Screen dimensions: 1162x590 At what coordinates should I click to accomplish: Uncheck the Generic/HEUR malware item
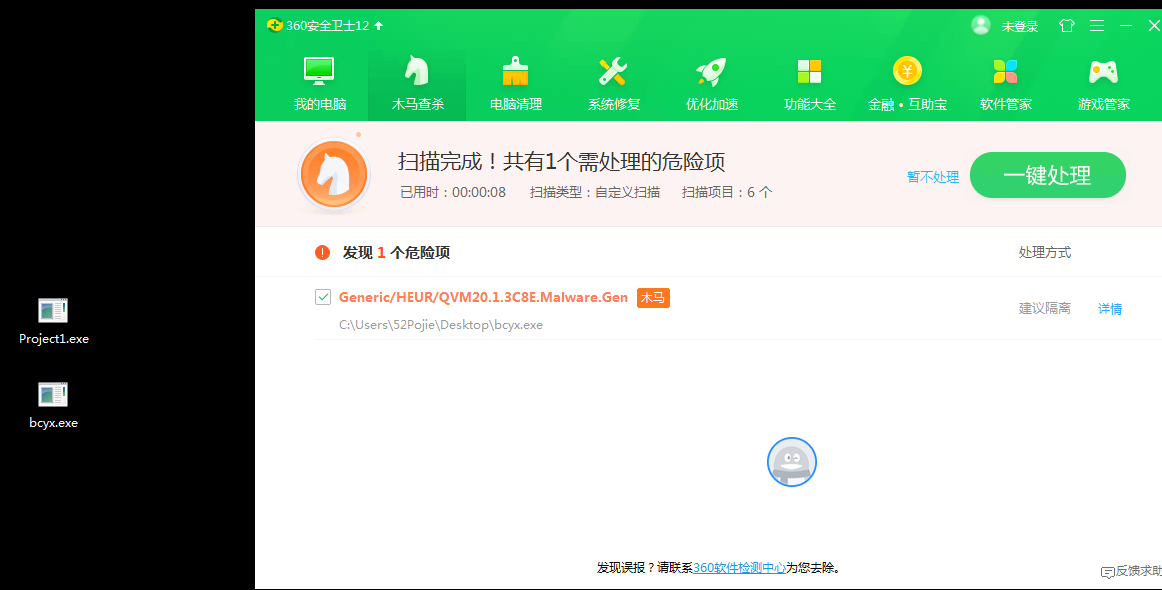(323, 297)
